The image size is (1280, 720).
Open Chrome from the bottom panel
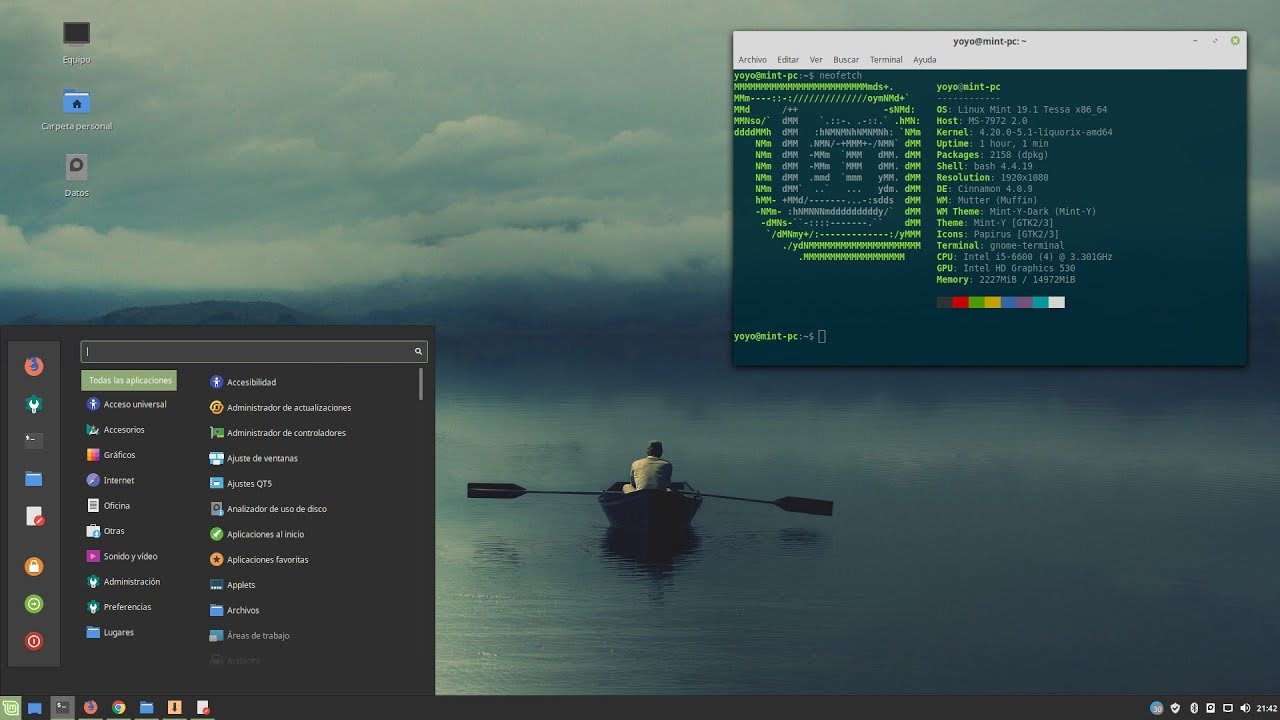(119, 708)
